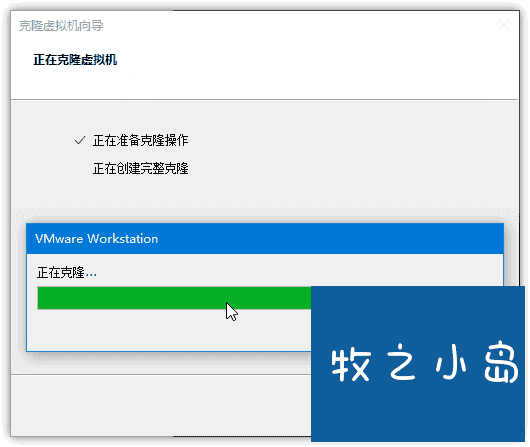Click the white mouse cursor arrow graphic

pos(232,311)
